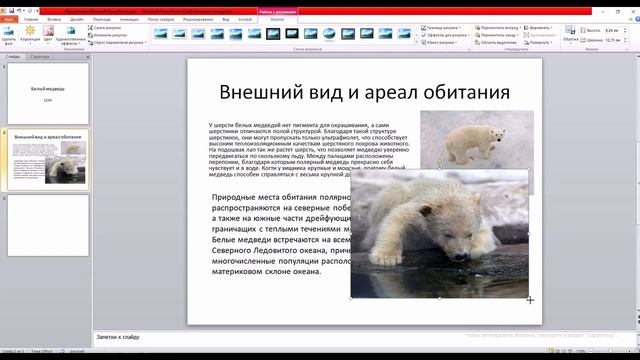Switch to the Дизайн (Design) tab

(76, 19)
